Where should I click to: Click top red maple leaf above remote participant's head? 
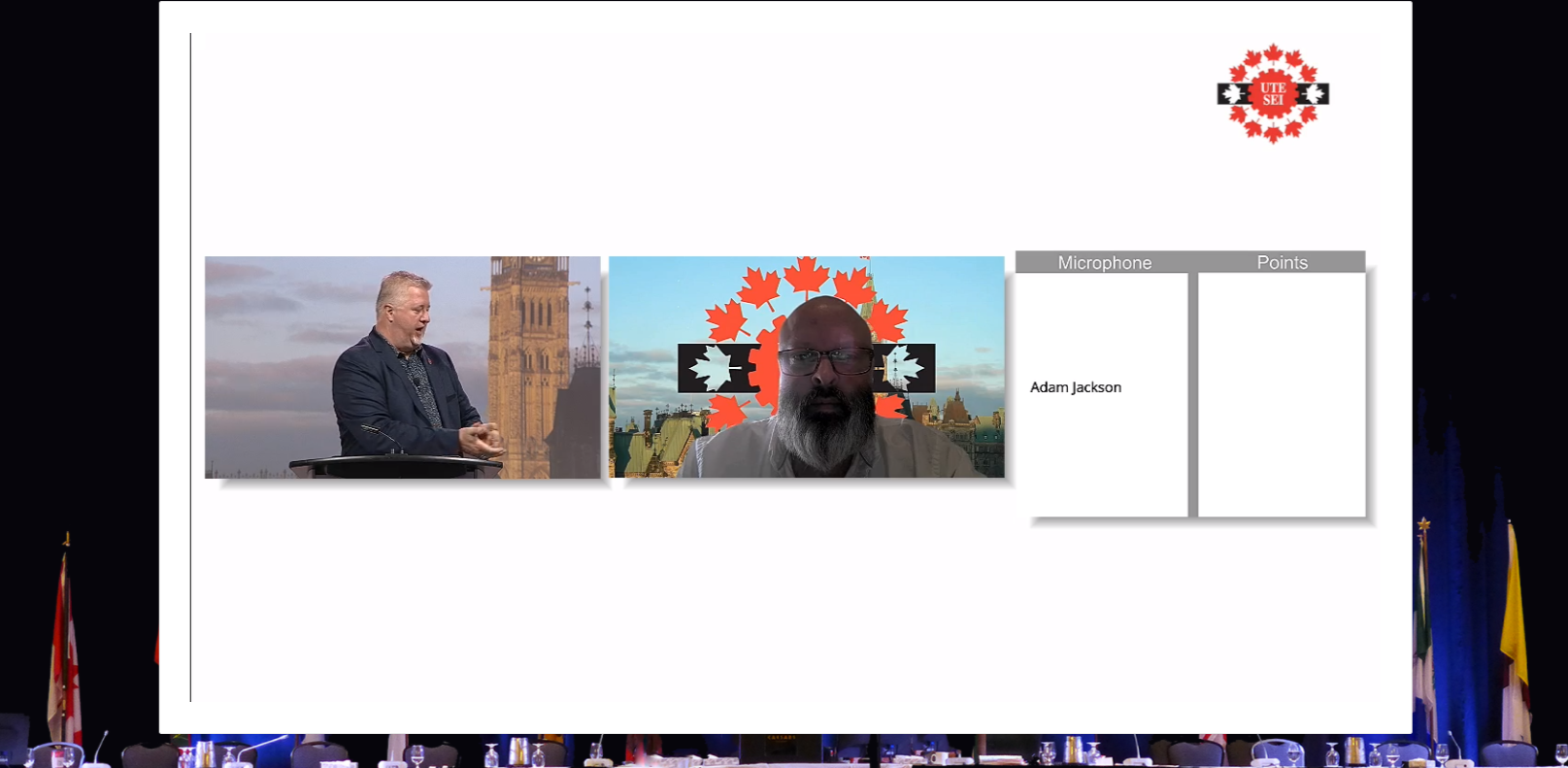pyautogui.click(x=806, y=273)
